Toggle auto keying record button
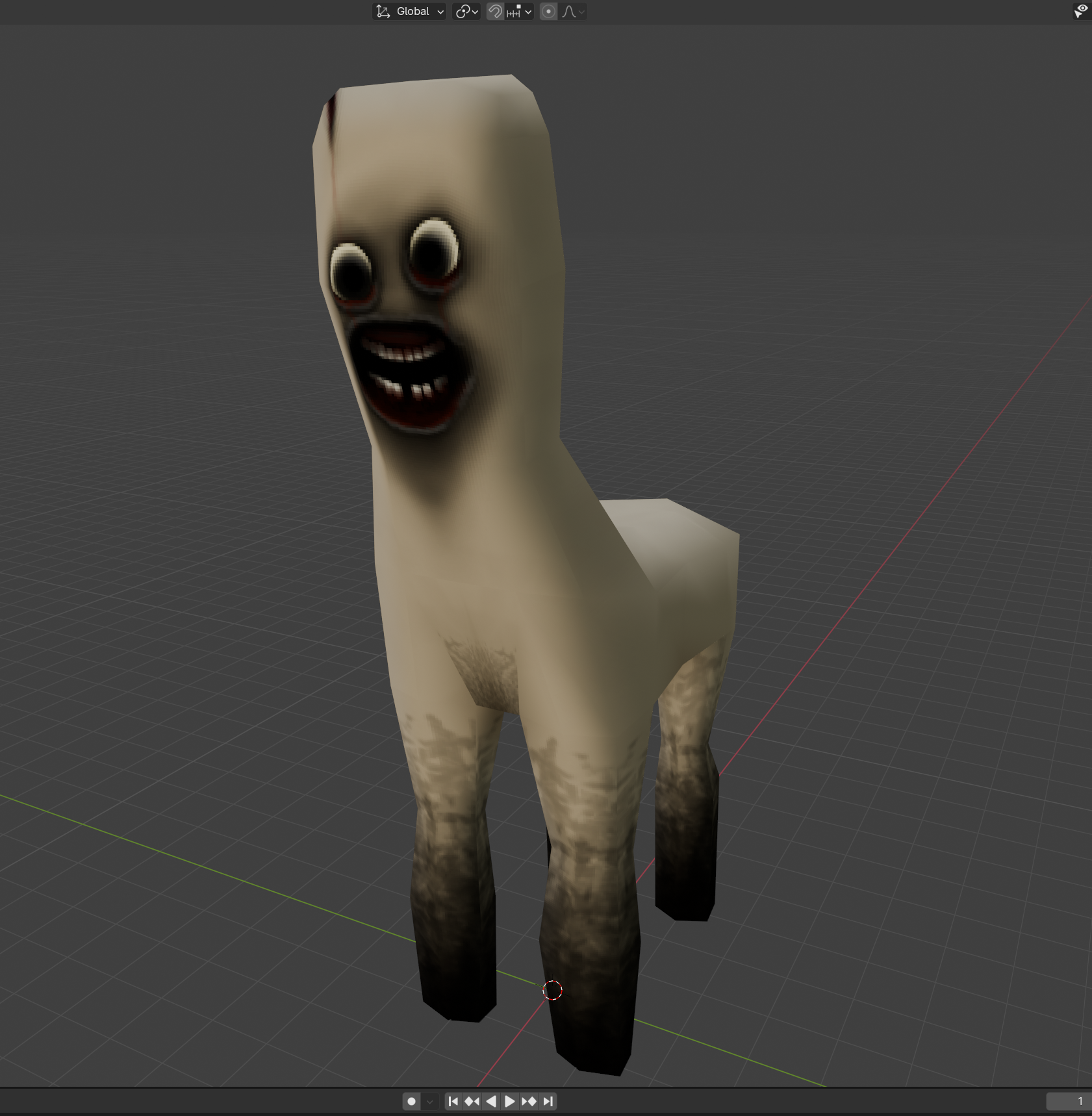This screenshot has width=1092, height=1116. coord(411,1101)
